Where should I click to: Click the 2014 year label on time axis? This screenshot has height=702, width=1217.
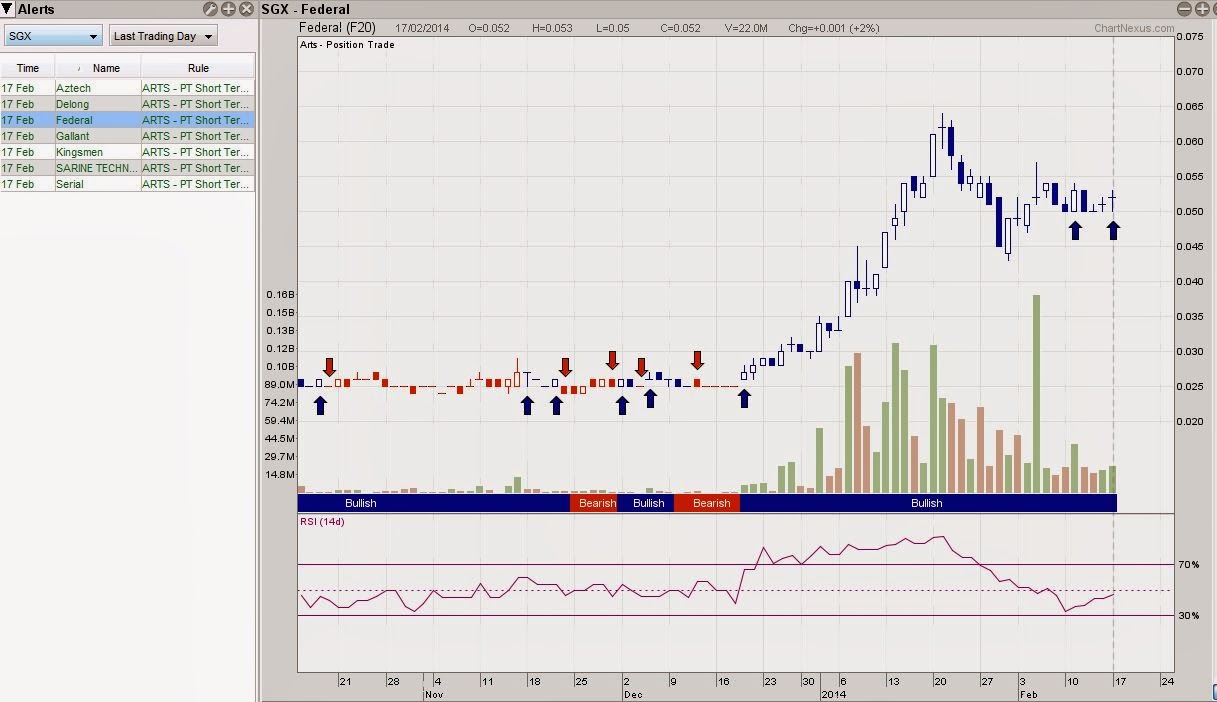[x=832, y=693]
